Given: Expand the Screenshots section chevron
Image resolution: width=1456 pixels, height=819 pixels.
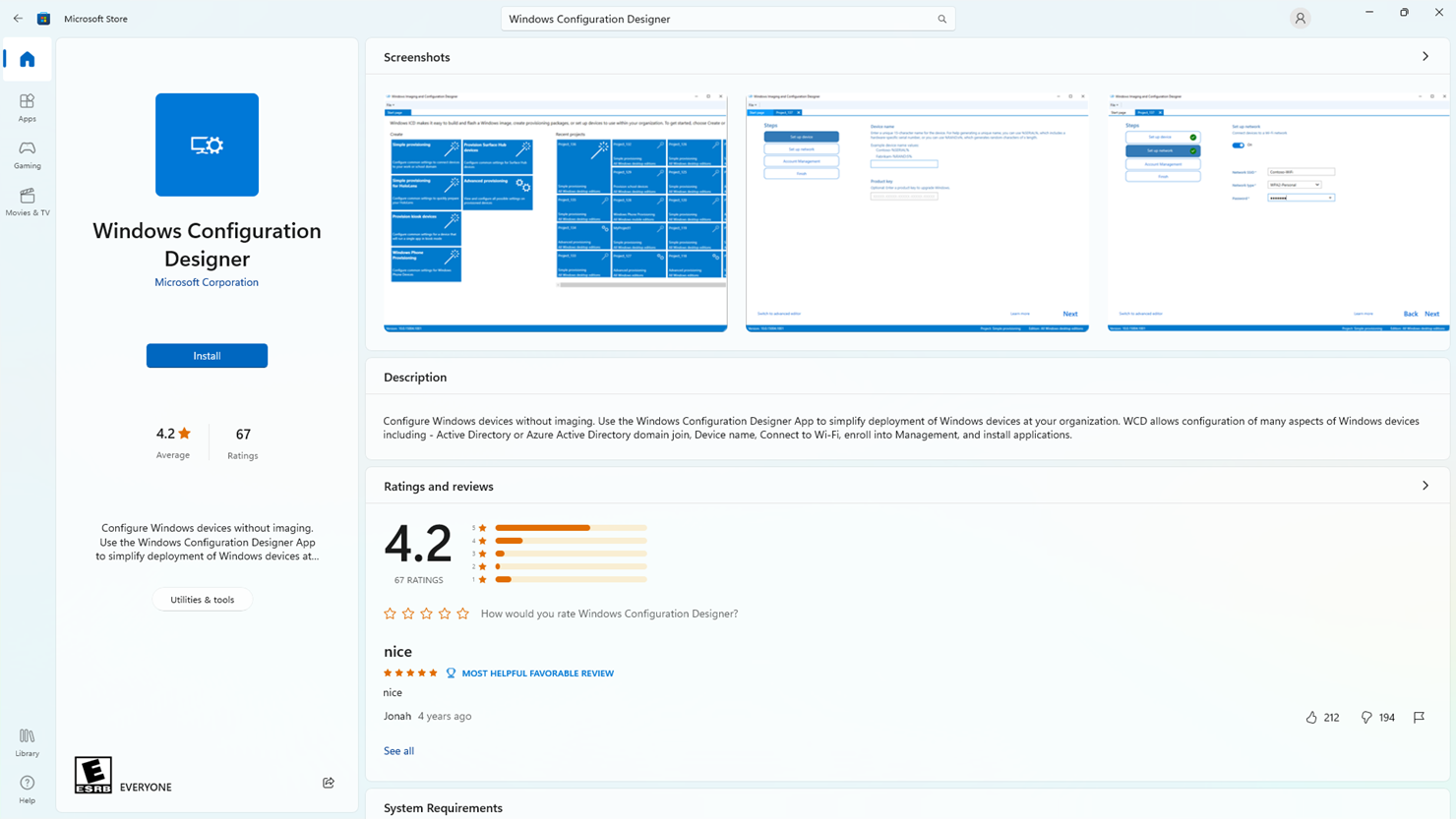Looking at the screenshot, I should (x=1425, y=57).
